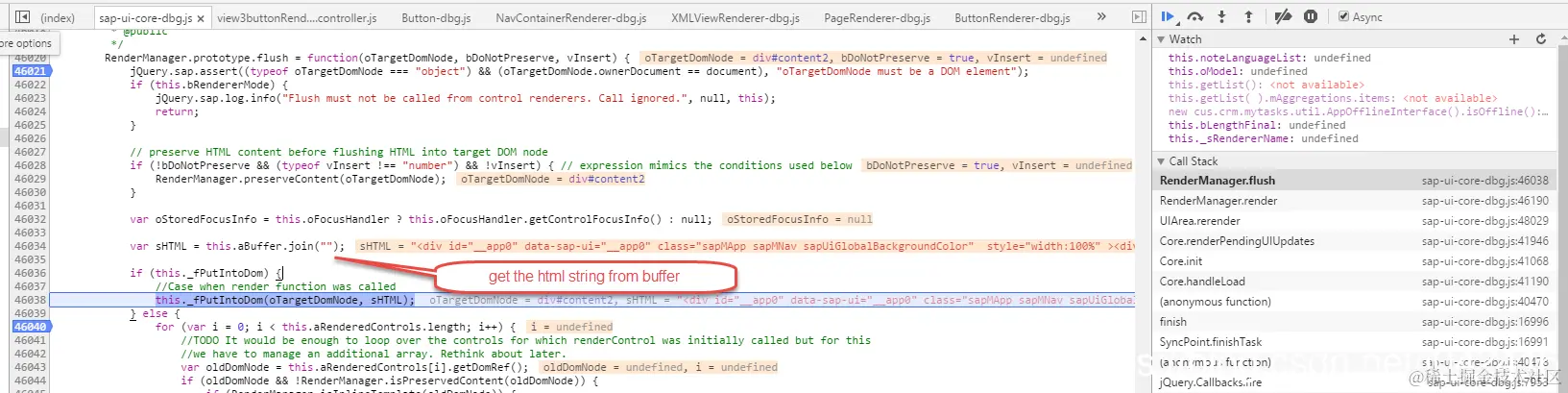Select RenderManager.render call stack frame
Image resolution: width=1568 pixels, height=393 pixels.
[1354, 201]
